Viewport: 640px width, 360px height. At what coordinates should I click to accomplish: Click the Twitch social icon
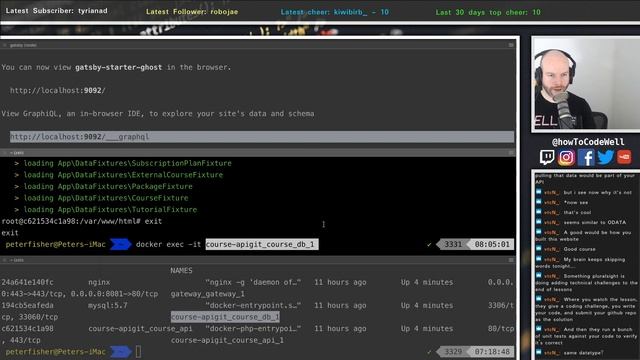[x=547, y=157]
